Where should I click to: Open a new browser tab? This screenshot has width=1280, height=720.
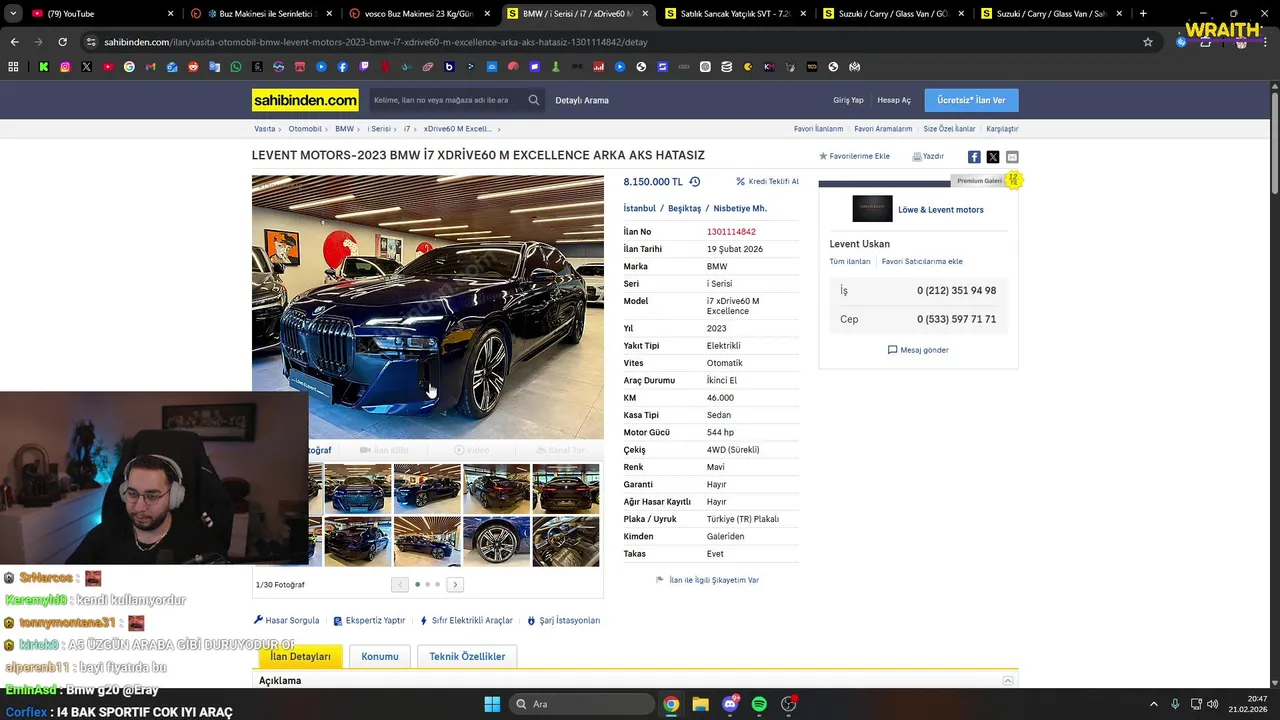pyautogui.click(x=1143, y=13)
